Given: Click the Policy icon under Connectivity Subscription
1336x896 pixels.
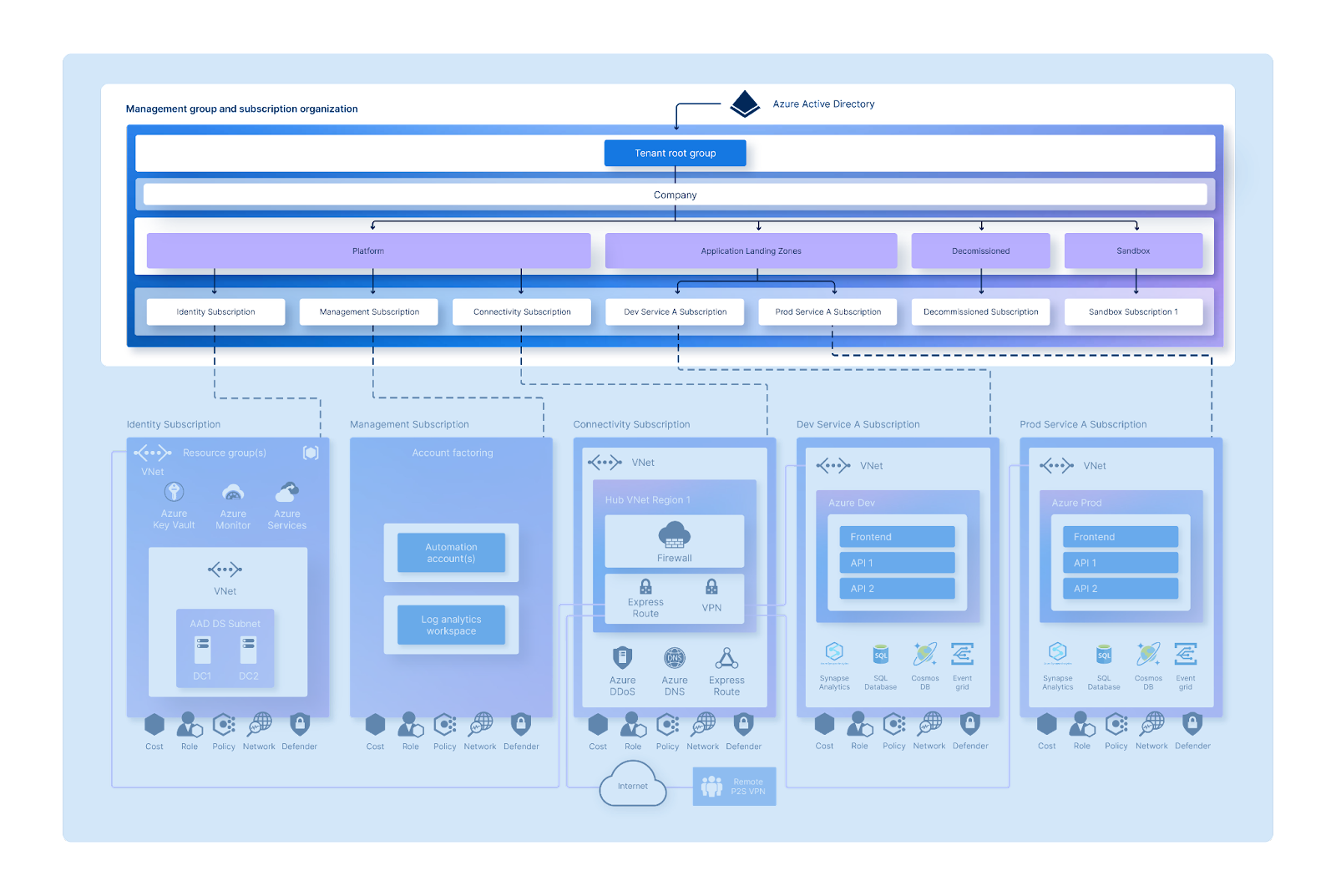Looking at the screenshot, I should pos(668,724).
